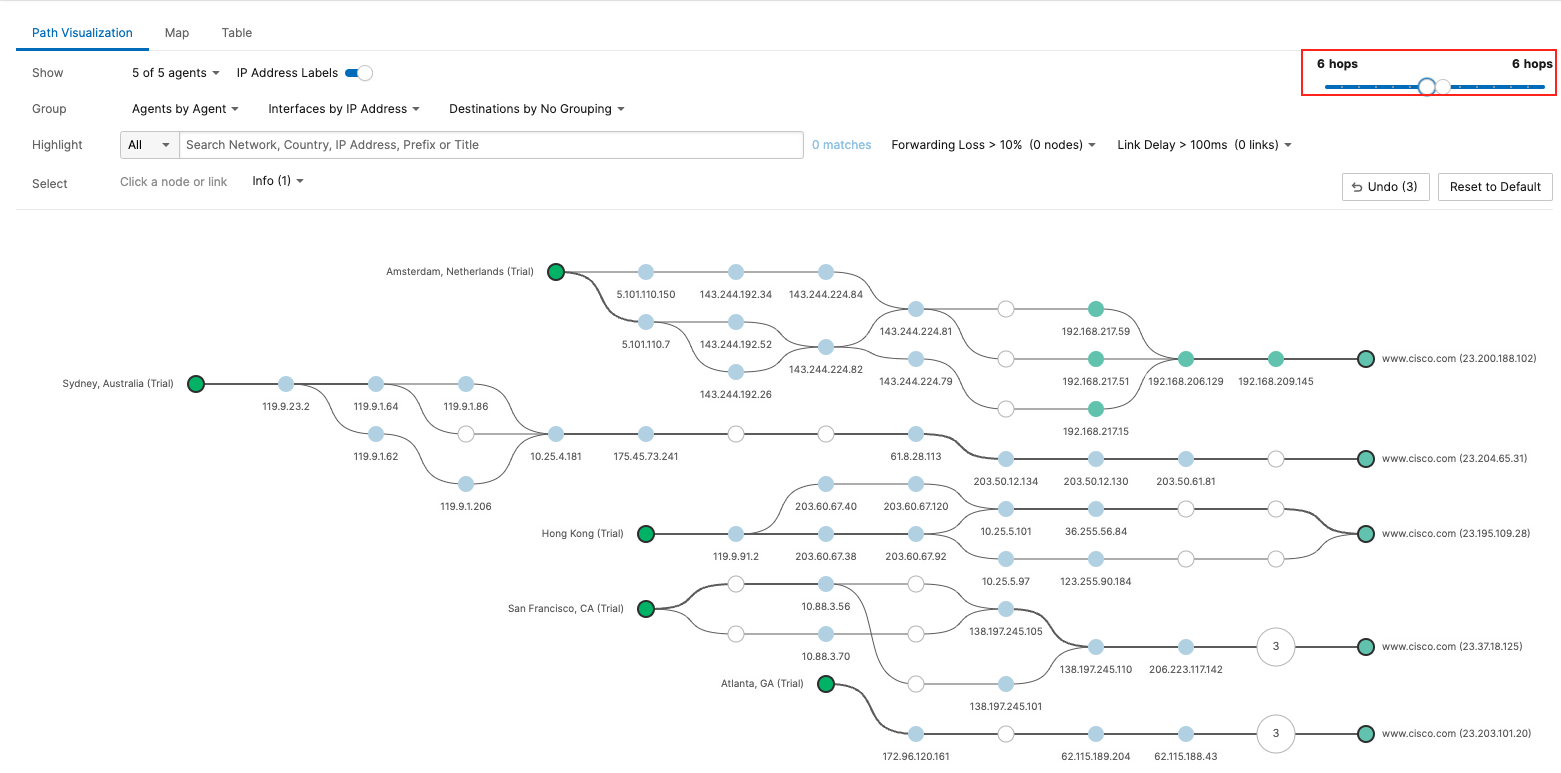
Task: Toggle the IP Address Labels switch
Action: (x=358, y=73)
